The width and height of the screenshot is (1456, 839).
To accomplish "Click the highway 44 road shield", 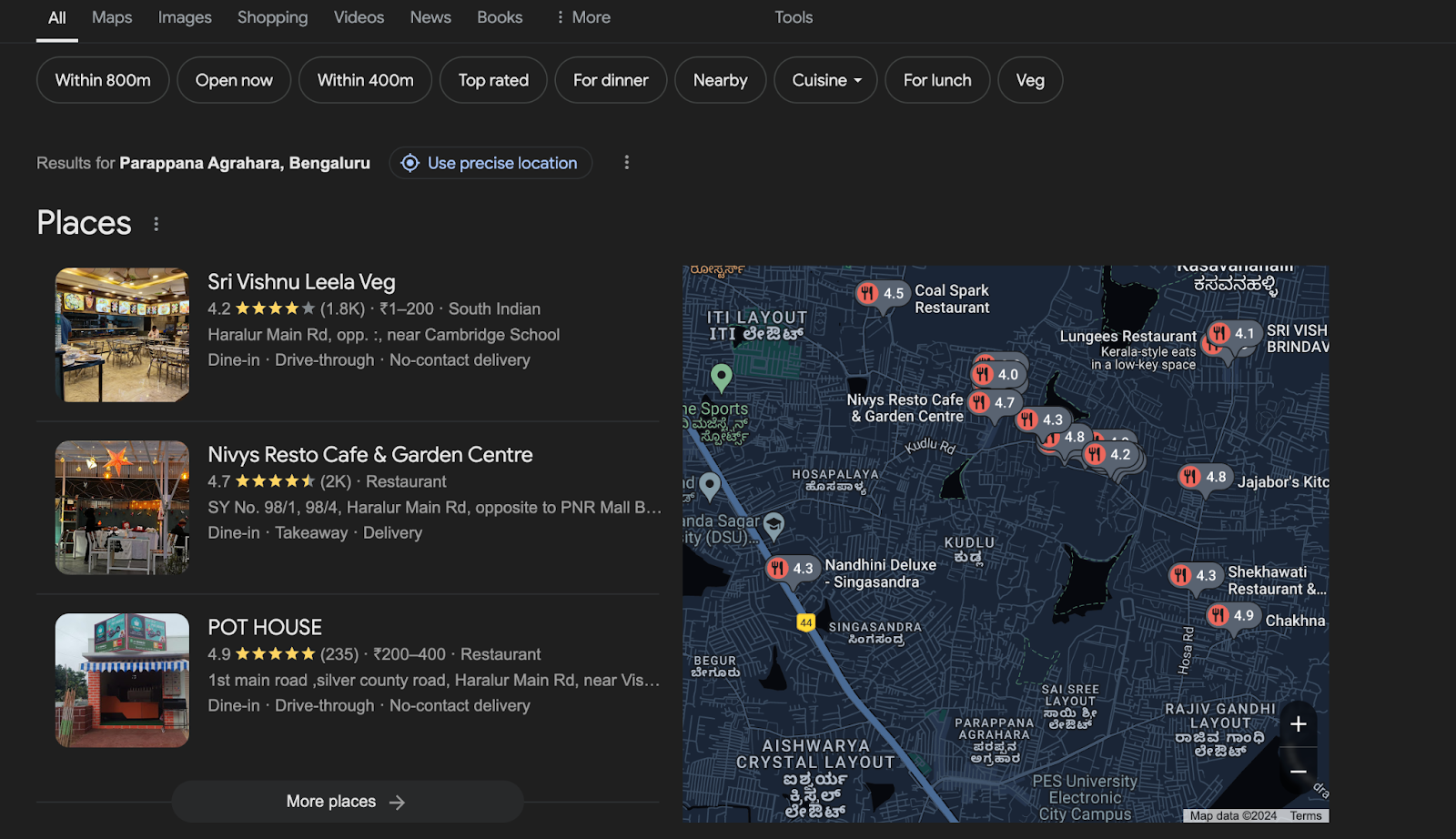I will point(805,622).
